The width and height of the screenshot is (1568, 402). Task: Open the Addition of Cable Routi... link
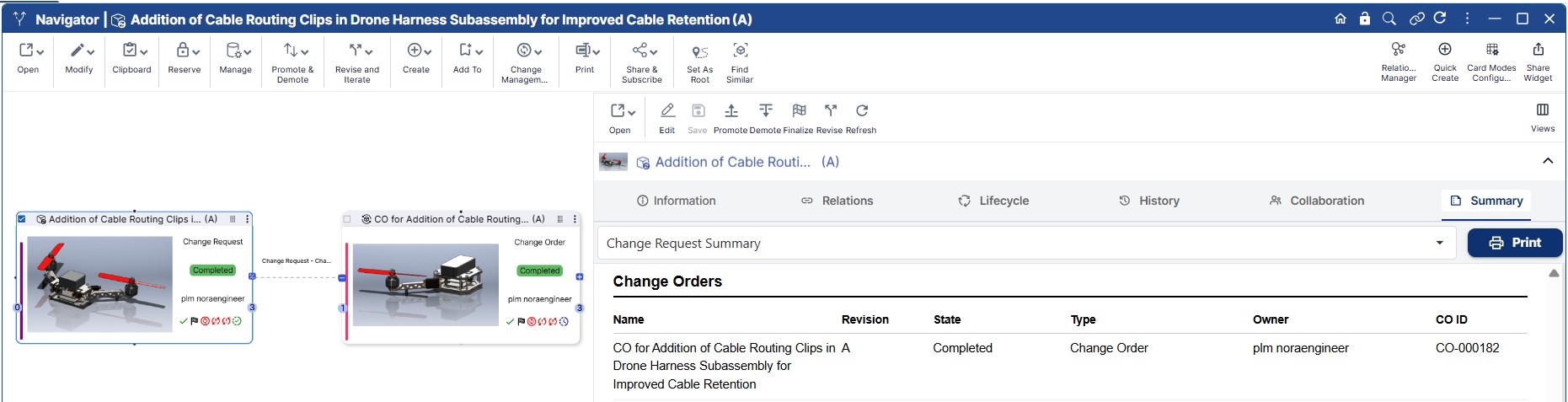click(x=732, y=162)
